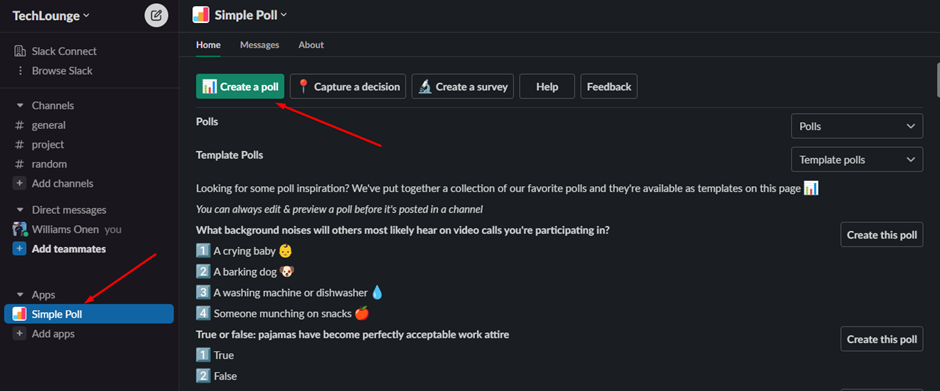Click the Feedback button
940x391 pixels.
click(609, 86)
